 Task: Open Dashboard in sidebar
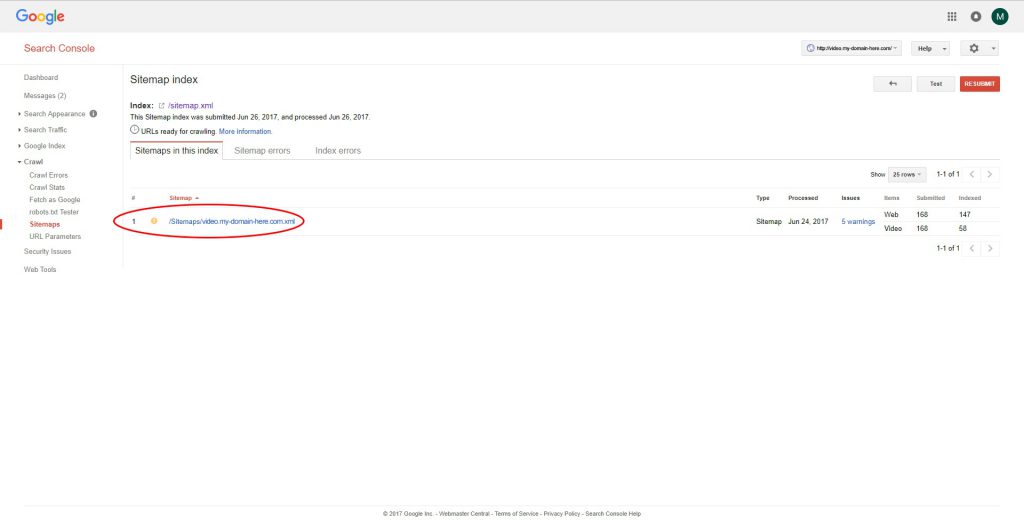pyautogui.click(x=40, y=77)
